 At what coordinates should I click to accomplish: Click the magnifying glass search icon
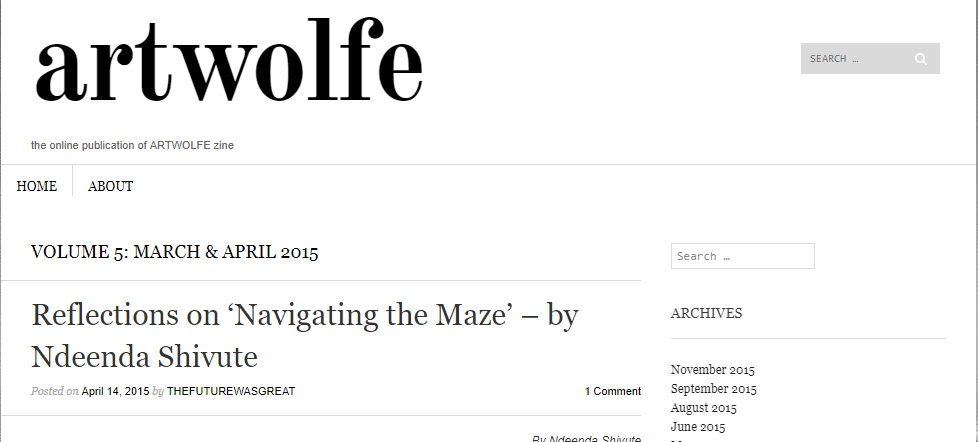pos(920,59)
